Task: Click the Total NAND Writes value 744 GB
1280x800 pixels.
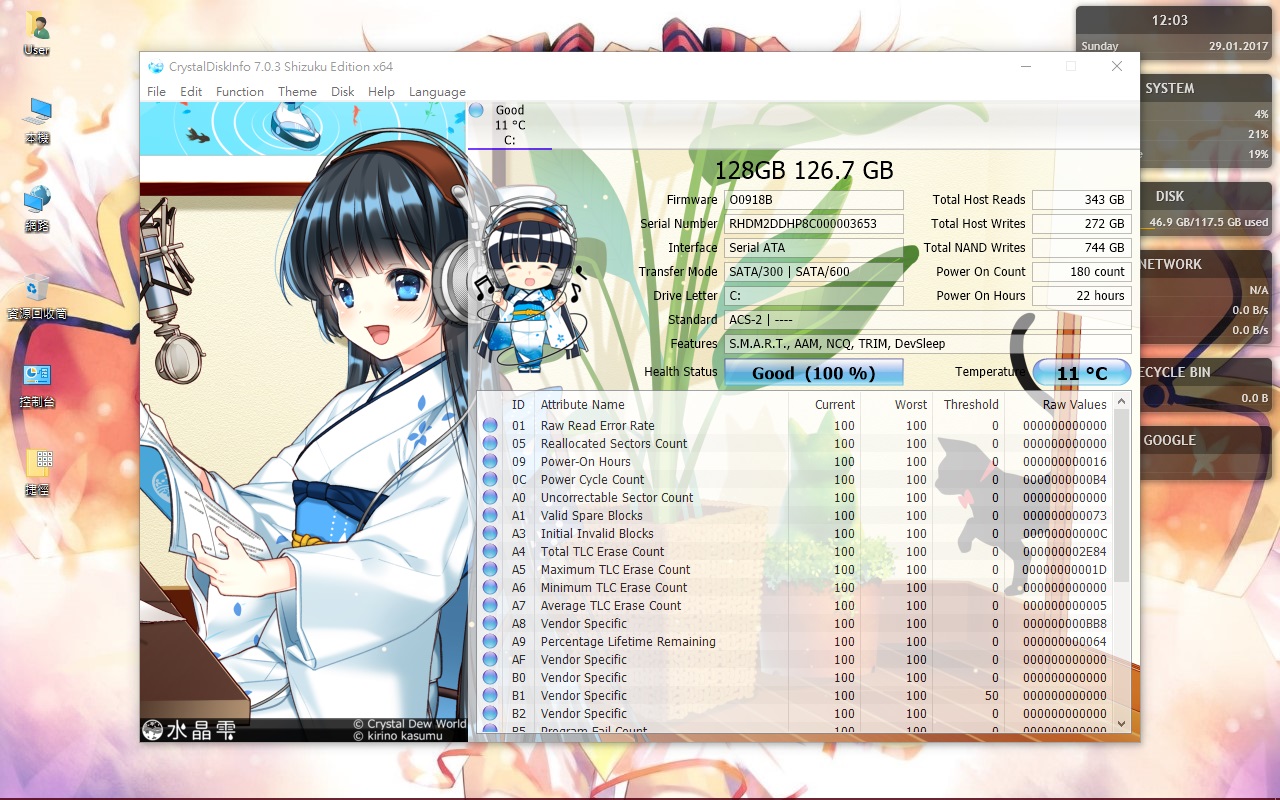Action: 1082,248
